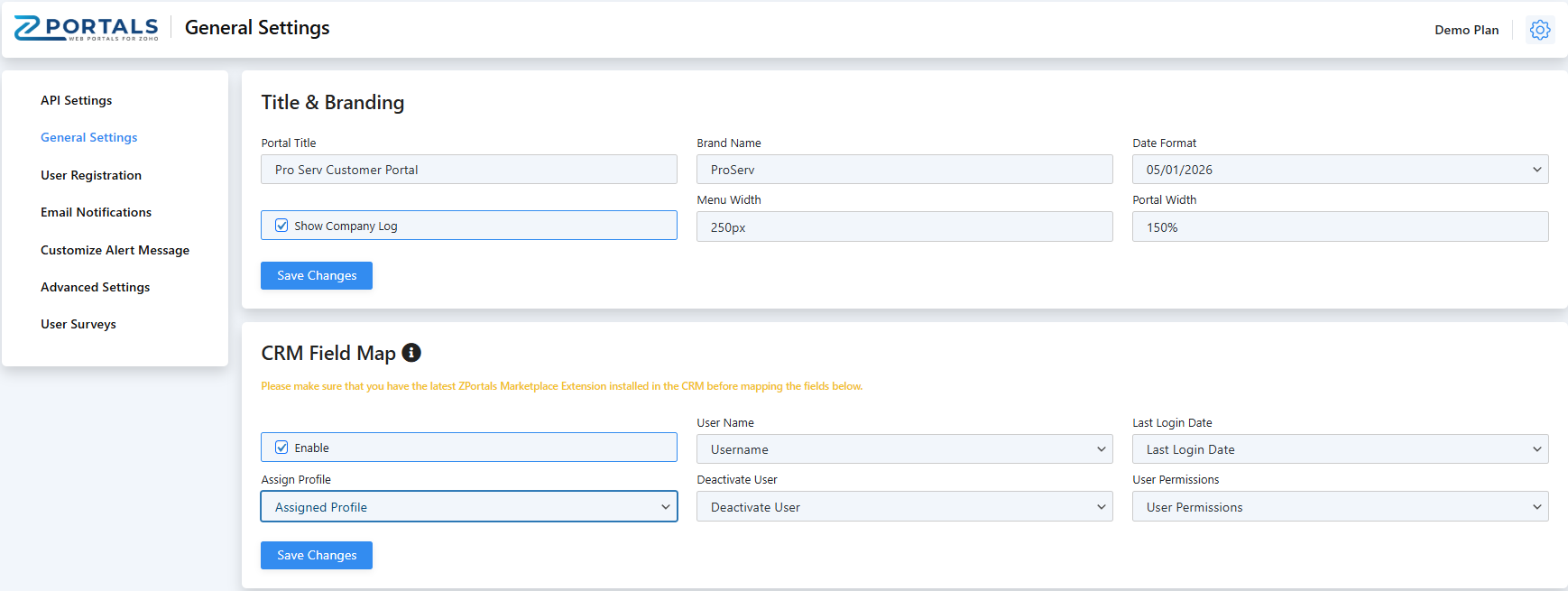Screen dimensions: 1568x591
Task: Click the CRM Field Map info icon
Action: (x=411, y=353)
